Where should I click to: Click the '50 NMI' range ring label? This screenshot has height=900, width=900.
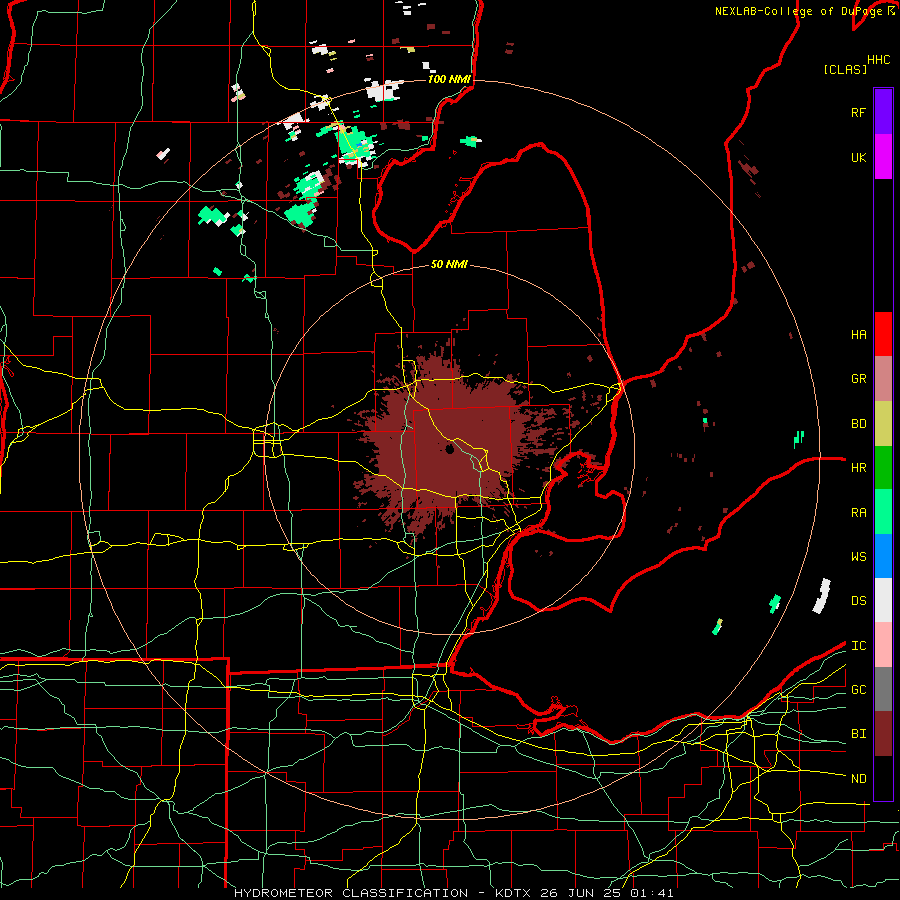pos(449,265)
